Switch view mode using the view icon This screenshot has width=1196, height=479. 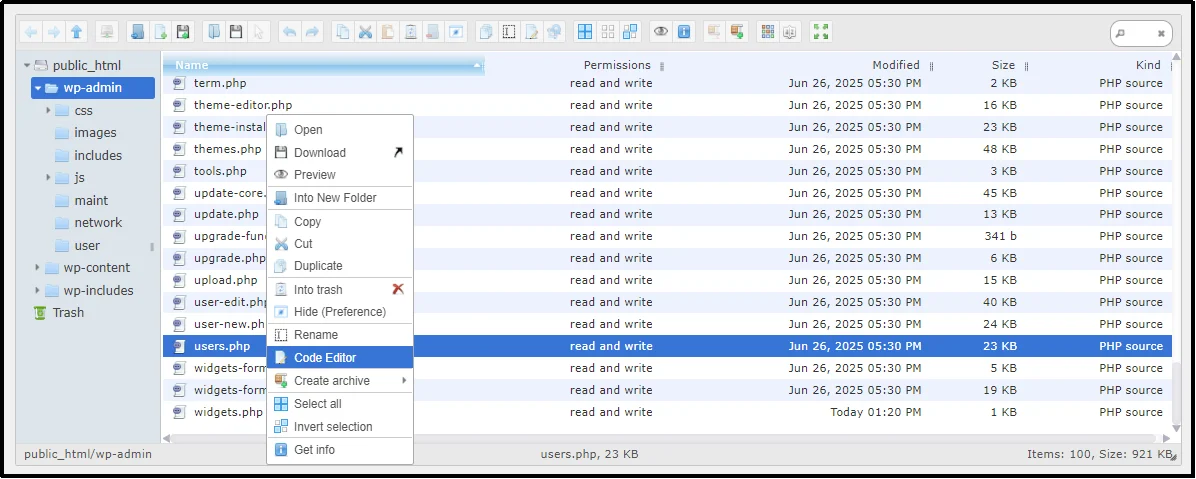pos(768,31)
